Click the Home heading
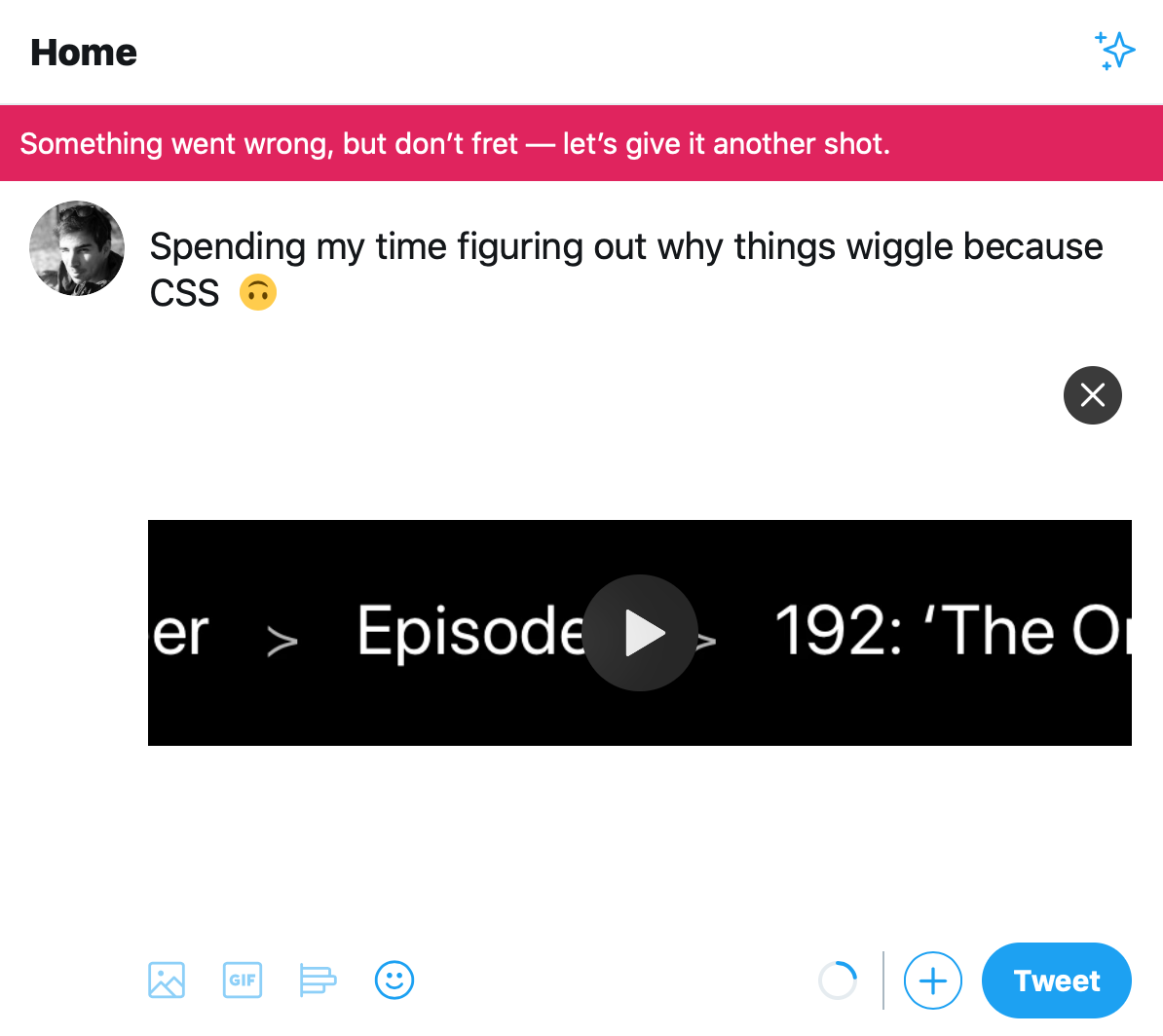This screenshot has width=1163, height=1036. coord(84,53)
